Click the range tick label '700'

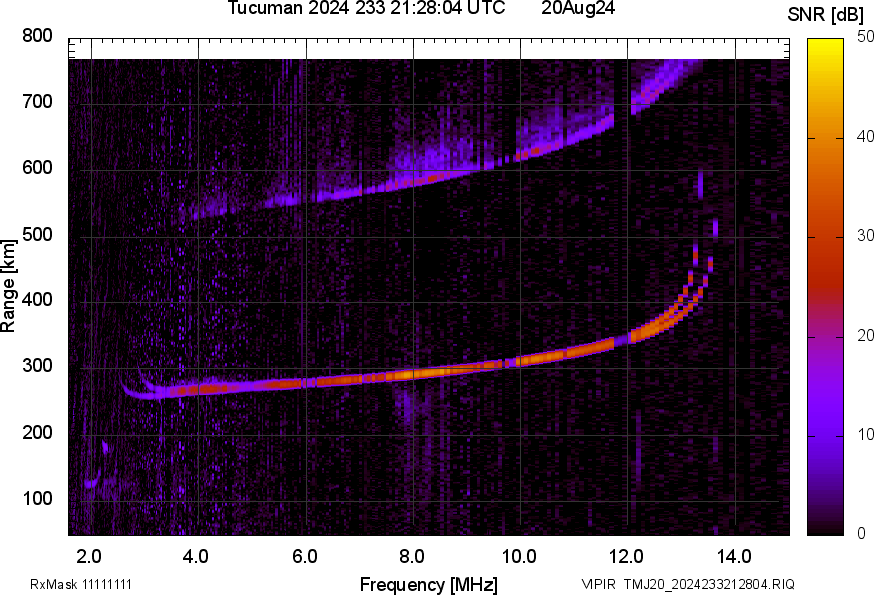point(37,102)
